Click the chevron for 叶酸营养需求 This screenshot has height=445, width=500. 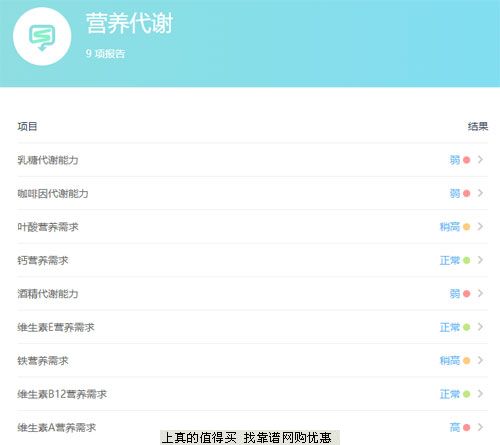(480, 227)
